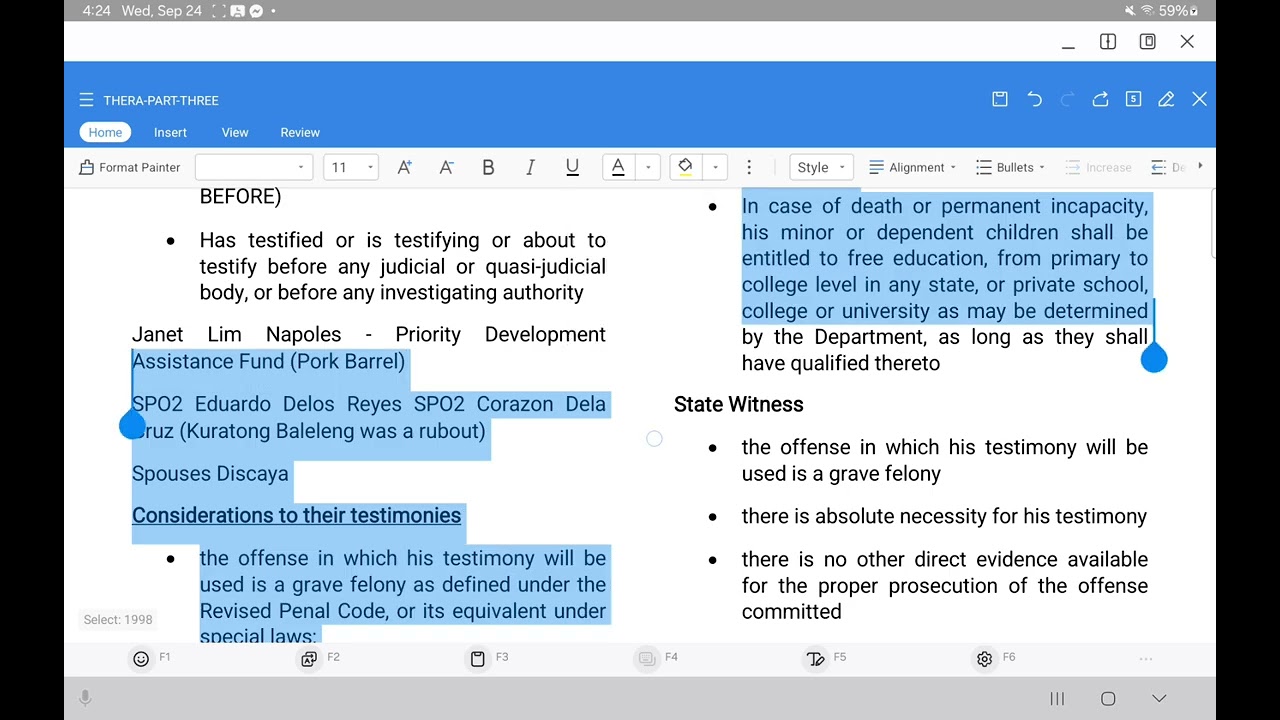Screen dimensions: 1280x720
Task: Open the pop-up window view icon
Action: [1148, 41]
